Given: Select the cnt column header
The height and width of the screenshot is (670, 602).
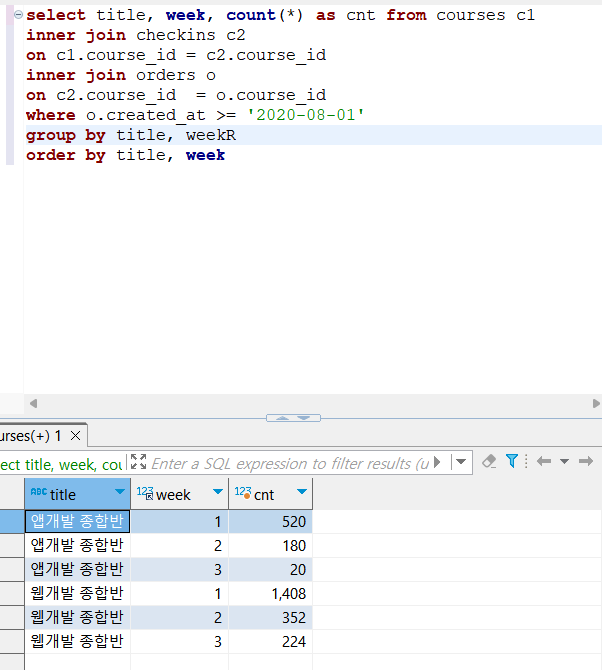Looking at the screenshot, I should click(270, 494).
